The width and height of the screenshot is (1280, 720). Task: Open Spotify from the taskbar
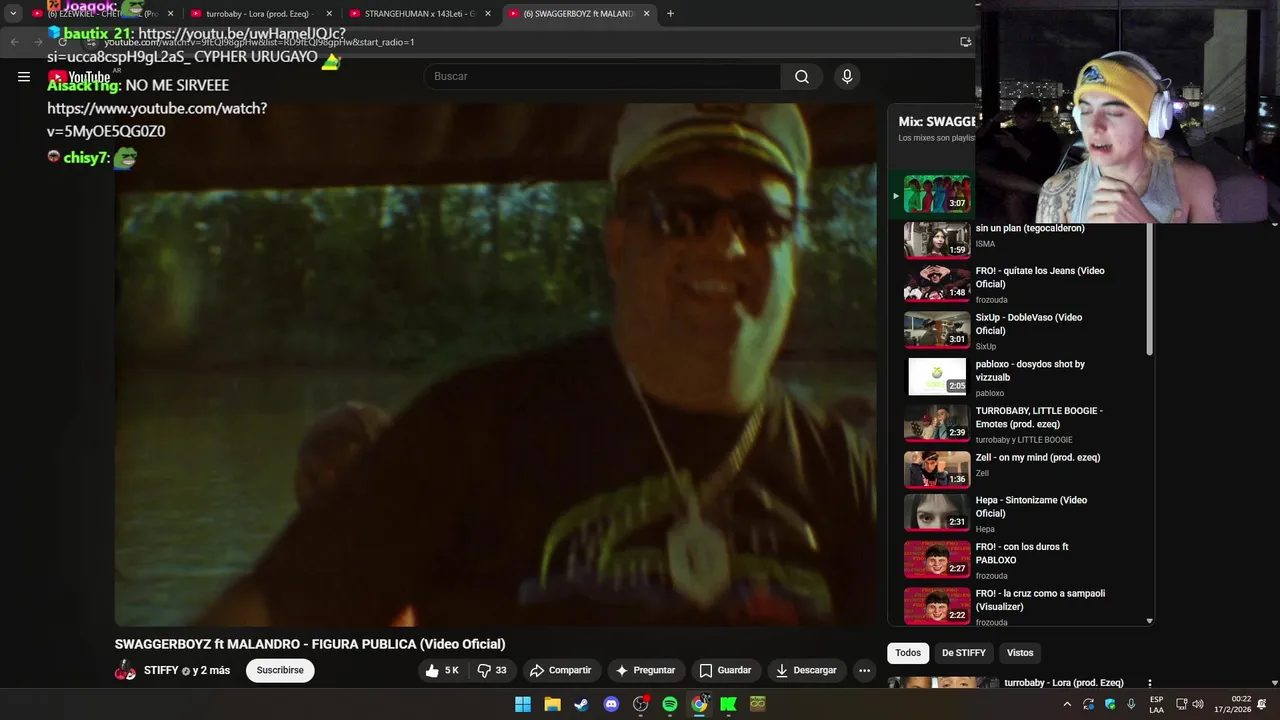coord(670,704)
